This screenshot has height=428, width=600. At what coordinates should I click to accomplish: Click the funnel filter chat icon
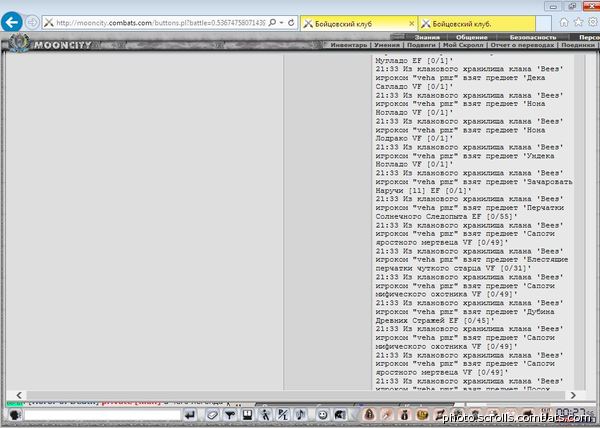[230, 415]
